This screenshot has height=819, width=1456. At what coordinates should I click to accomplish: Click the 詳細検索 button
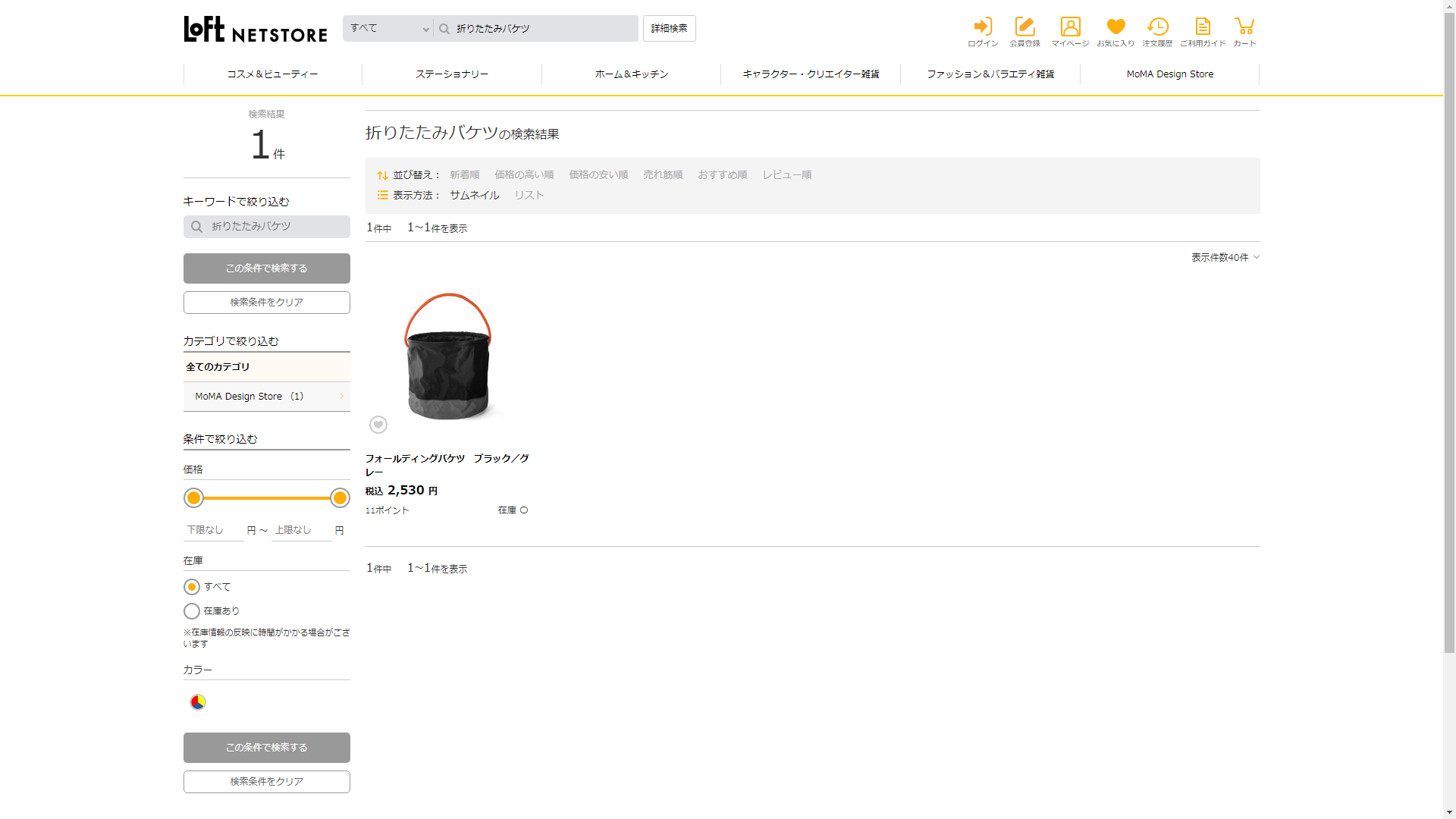[669, 29]
